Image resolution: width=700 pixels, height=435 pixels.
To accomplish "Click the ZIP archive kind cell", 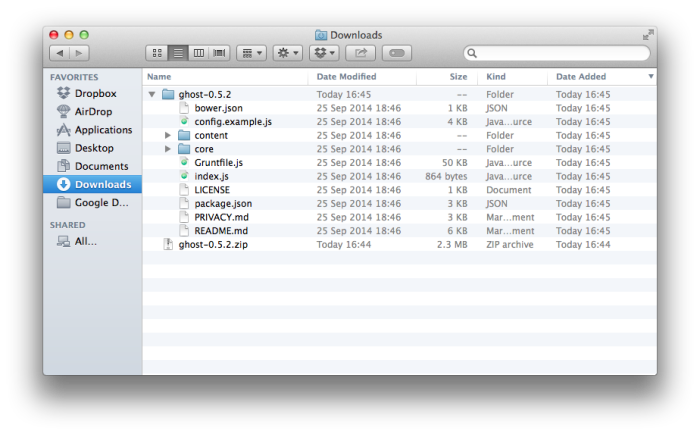I will pyautogui.click(x=510, y=245).
